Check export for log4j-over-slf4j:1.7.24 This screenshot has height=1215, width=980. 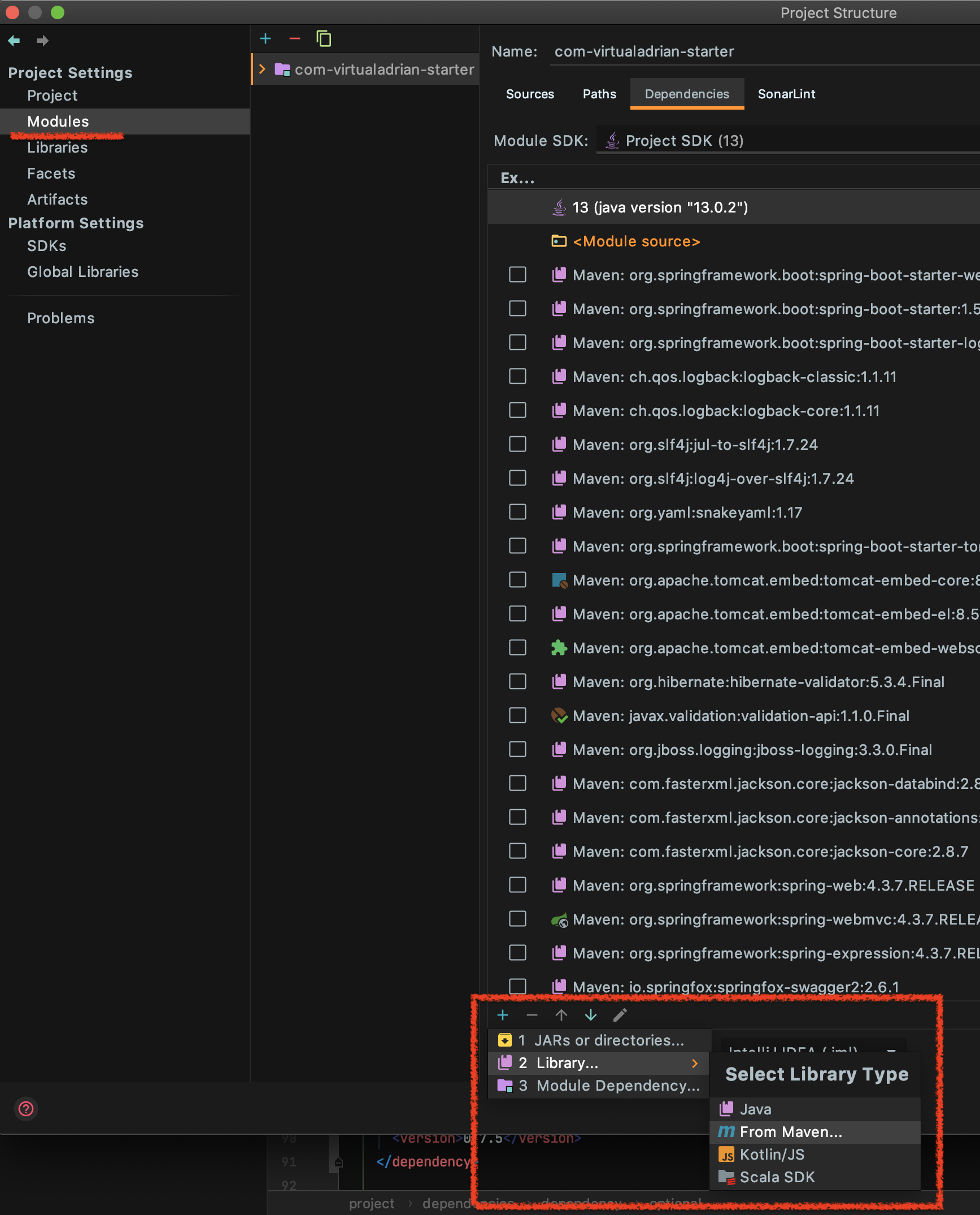click(x=517, y=478)
